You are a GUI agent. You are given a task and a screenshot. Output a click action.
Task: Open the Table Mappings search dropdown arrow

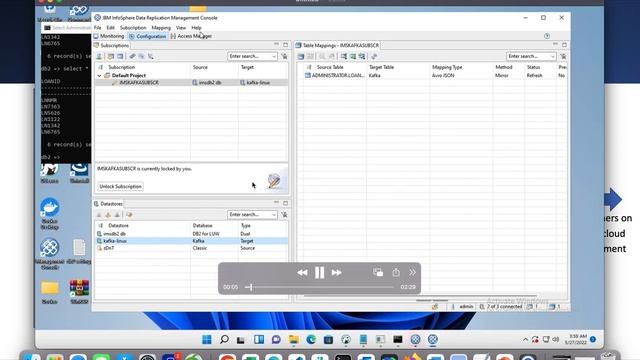[553, 56]
